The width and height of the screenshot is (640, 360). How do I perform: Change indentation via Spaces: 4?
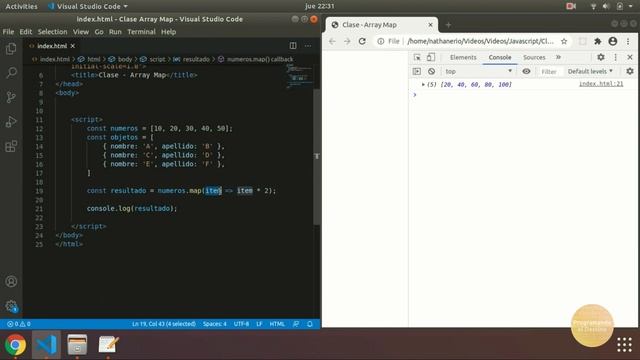[x=214, y=324]
